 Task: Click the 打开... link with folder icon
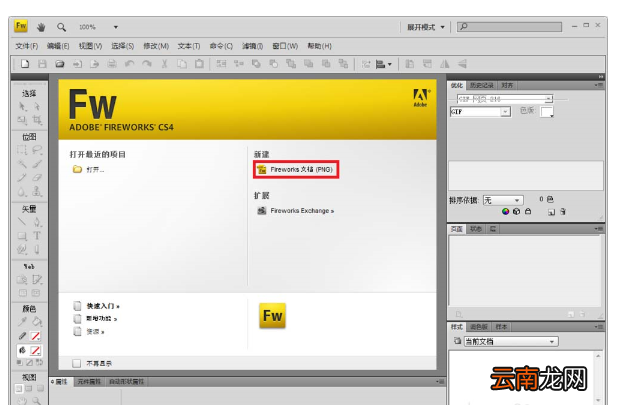(88, 169)
